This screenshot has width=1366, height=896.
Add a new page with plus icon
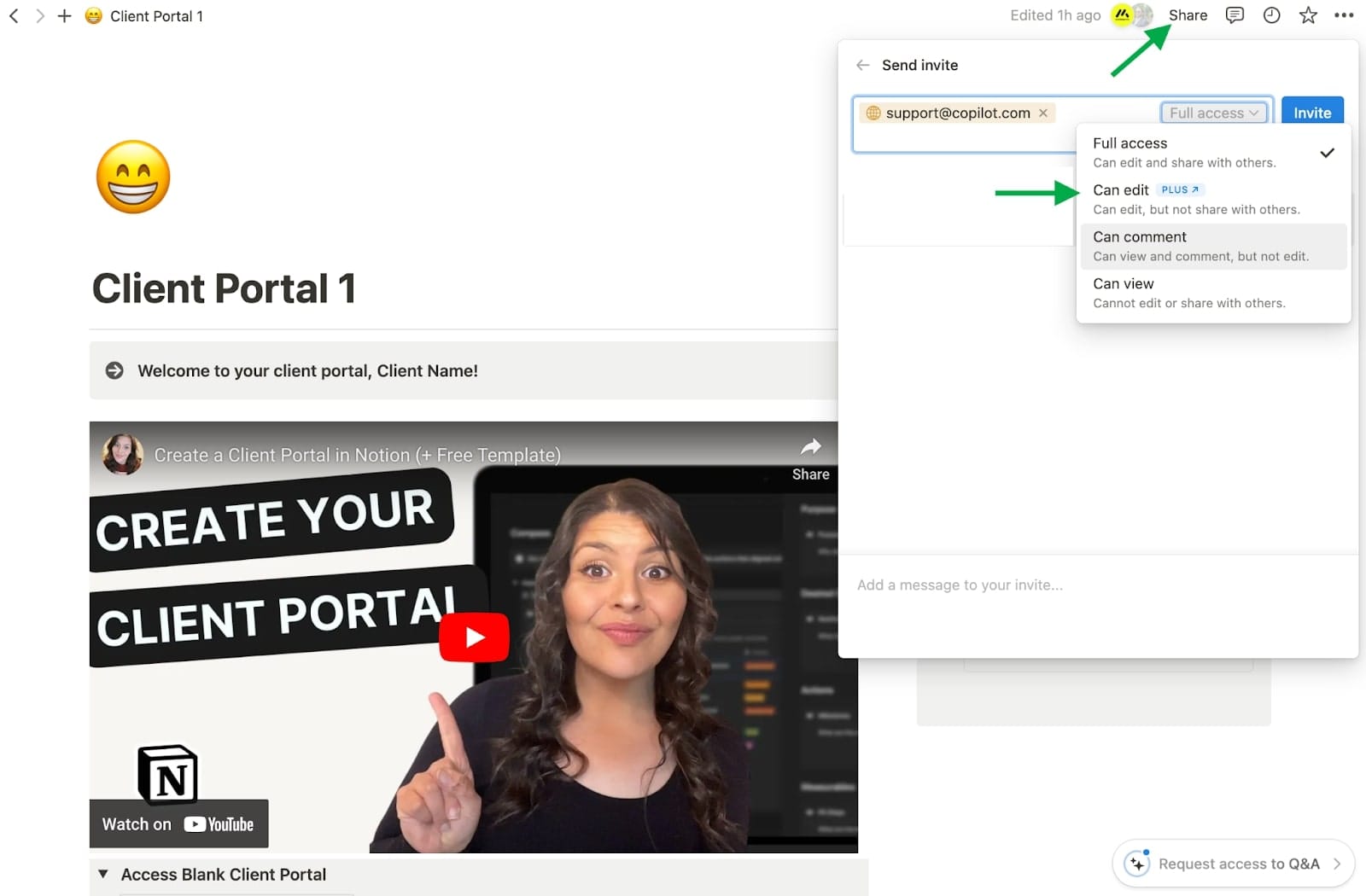tap(64, 16)
